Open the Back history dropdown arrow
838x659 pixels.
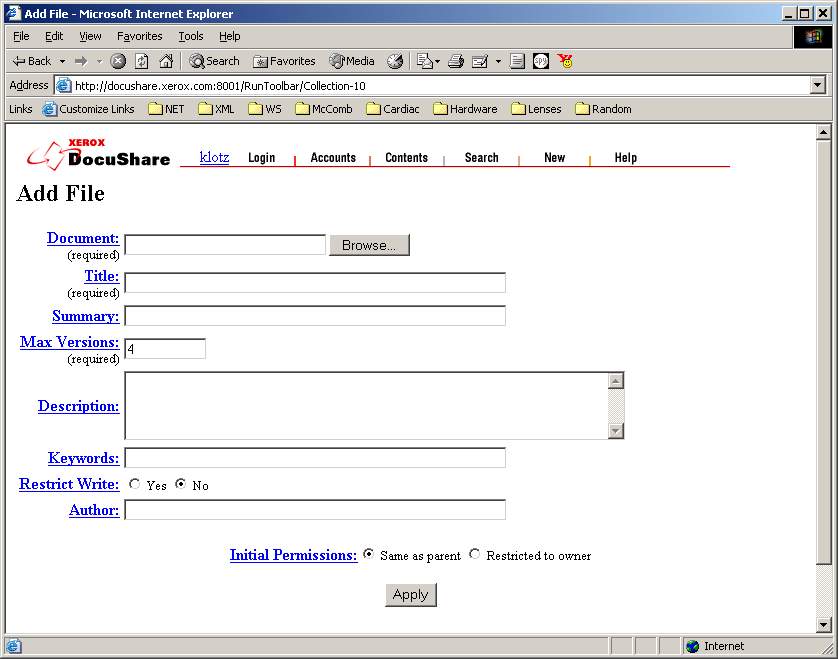(63, 61)
